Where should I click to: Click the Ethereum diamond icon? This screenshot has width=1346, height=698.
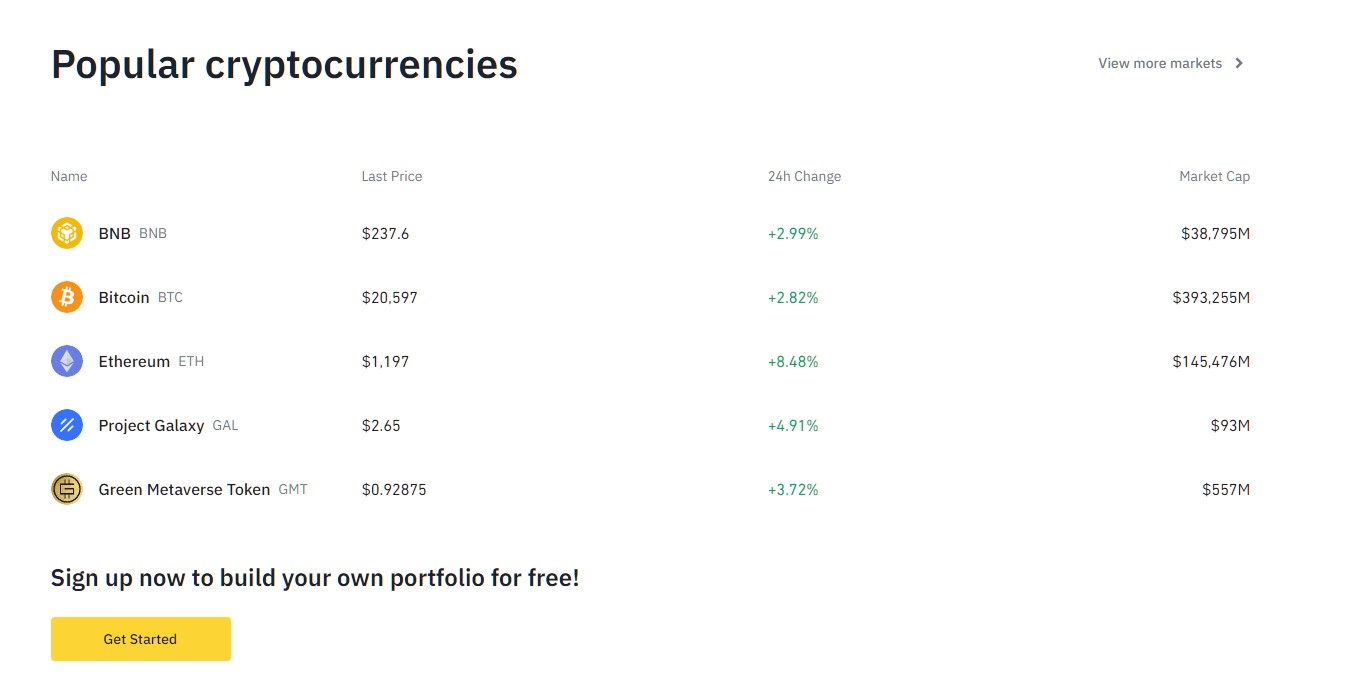pos(67,361)
